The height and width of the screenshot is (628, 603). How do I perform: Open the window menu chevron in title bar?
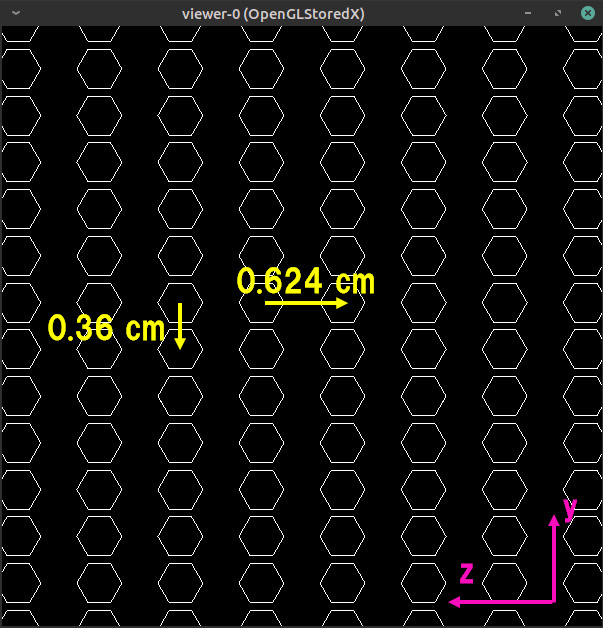point(16,13)
